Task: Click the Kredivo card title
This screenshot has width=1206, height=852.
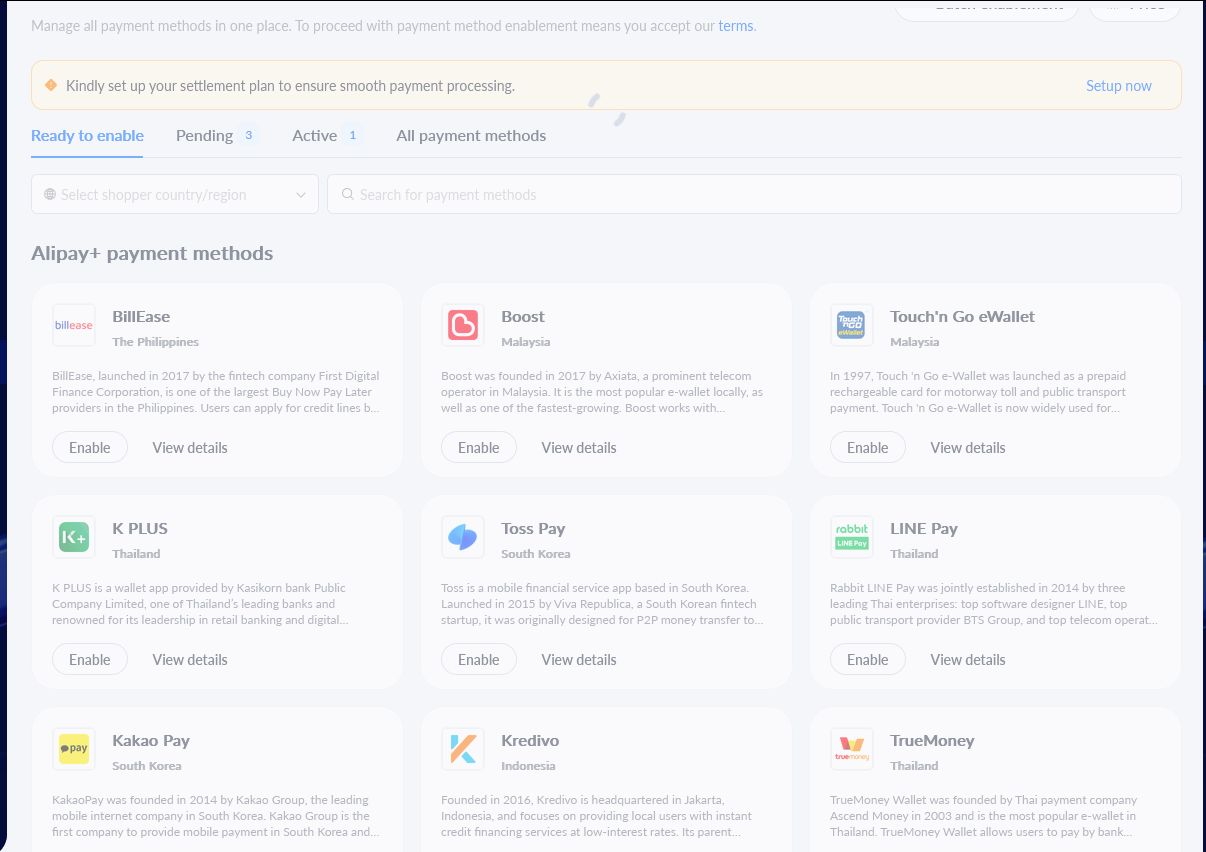Action: [x=530, y=741]
